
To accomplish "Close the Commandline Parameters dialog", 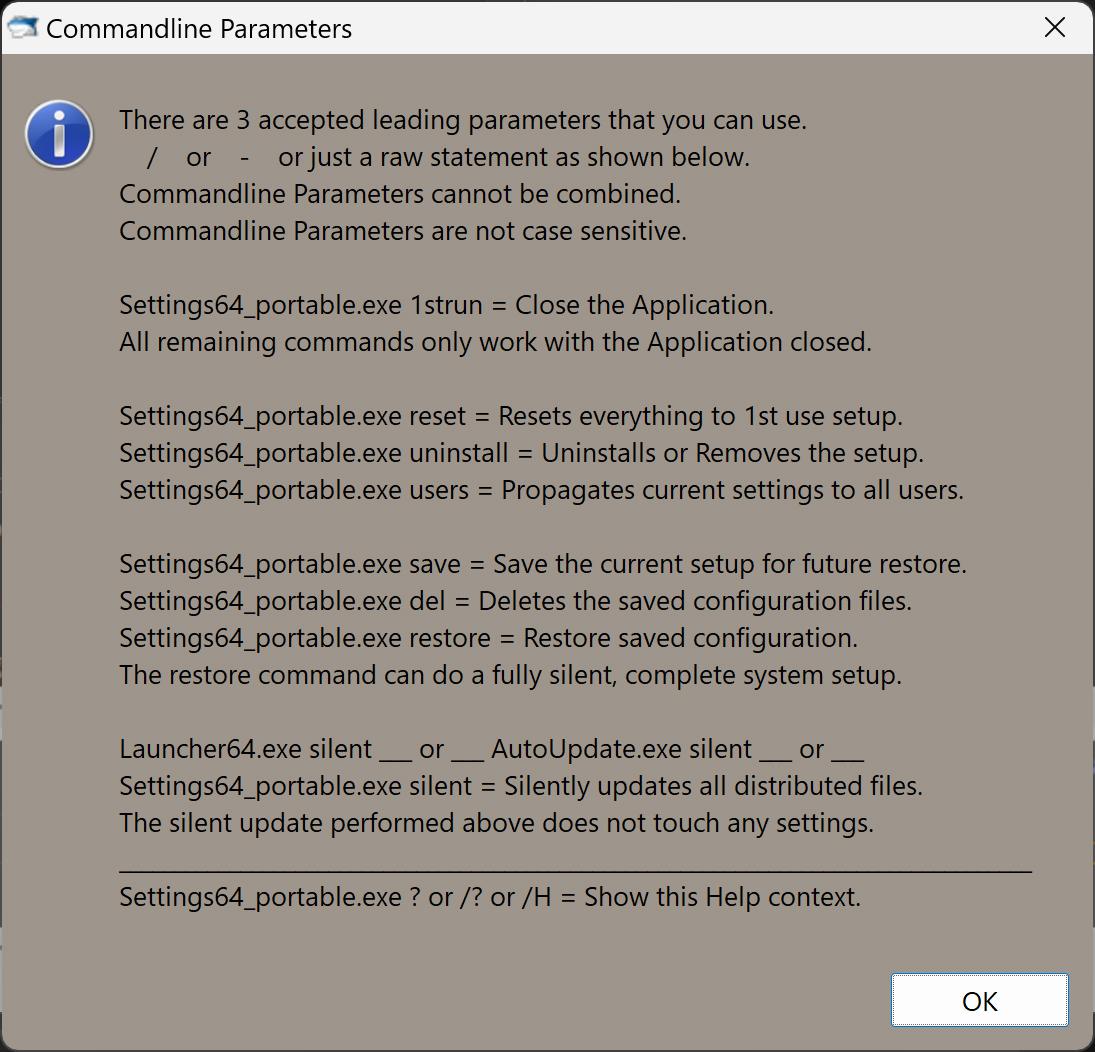I will (1054, 28).
